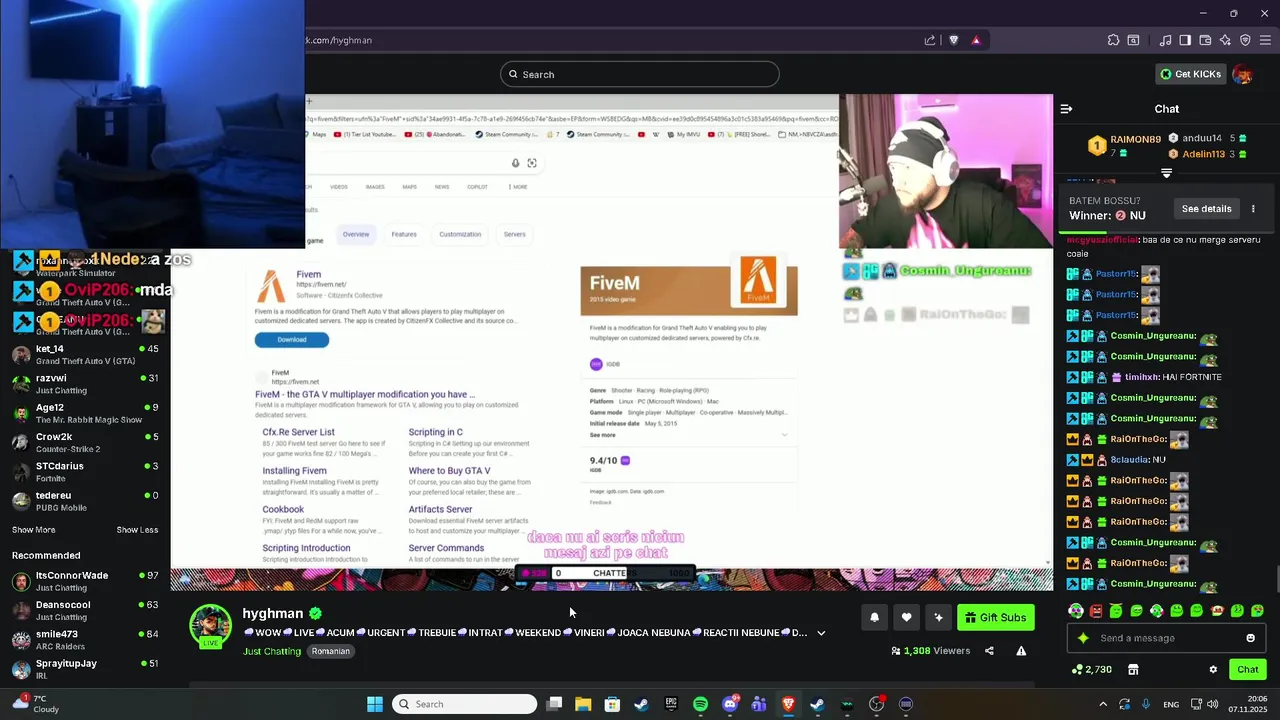Click the Get KICKs button

tap(1190, 74)
